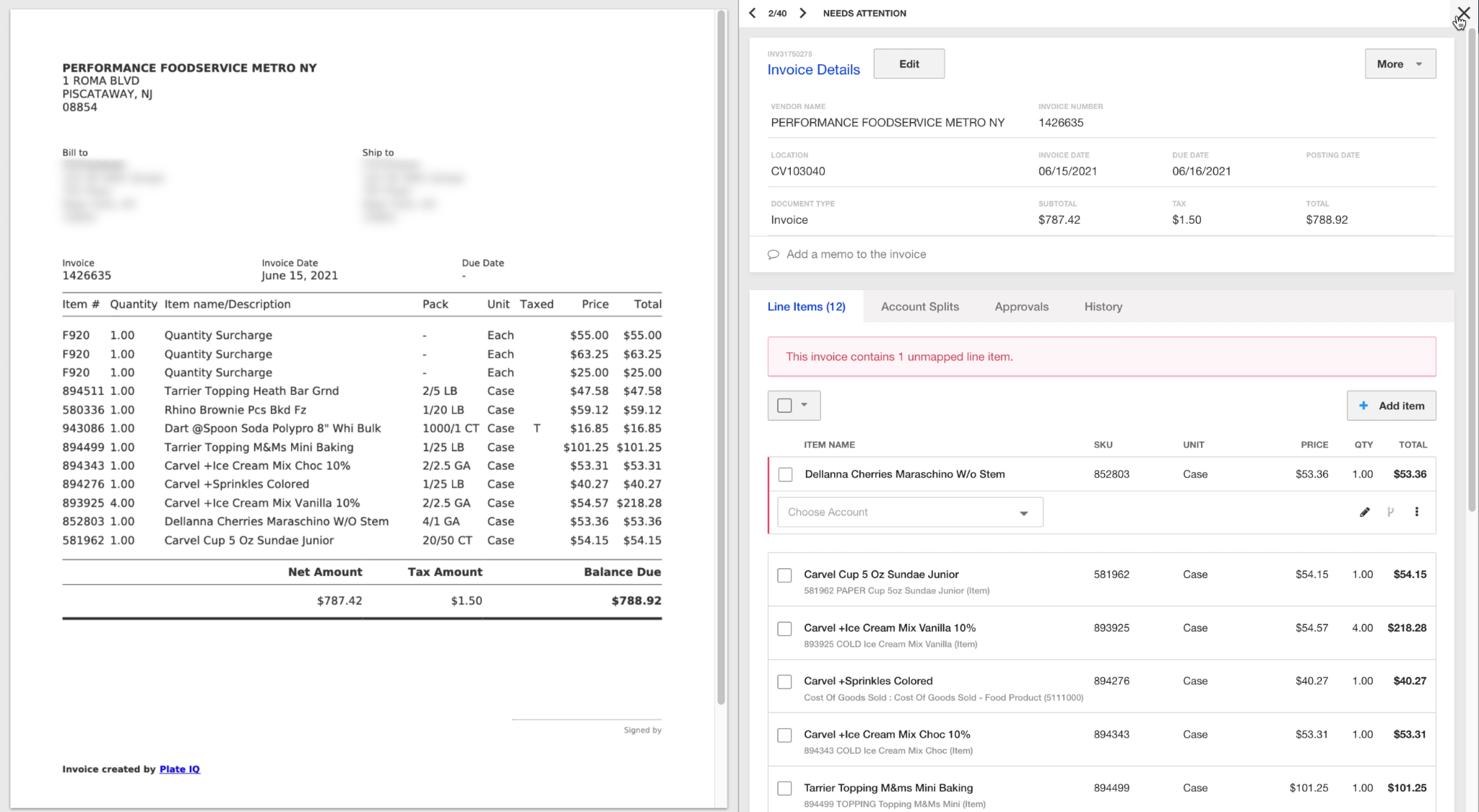
Task: Open the History tab
Action: [1103, 307]
